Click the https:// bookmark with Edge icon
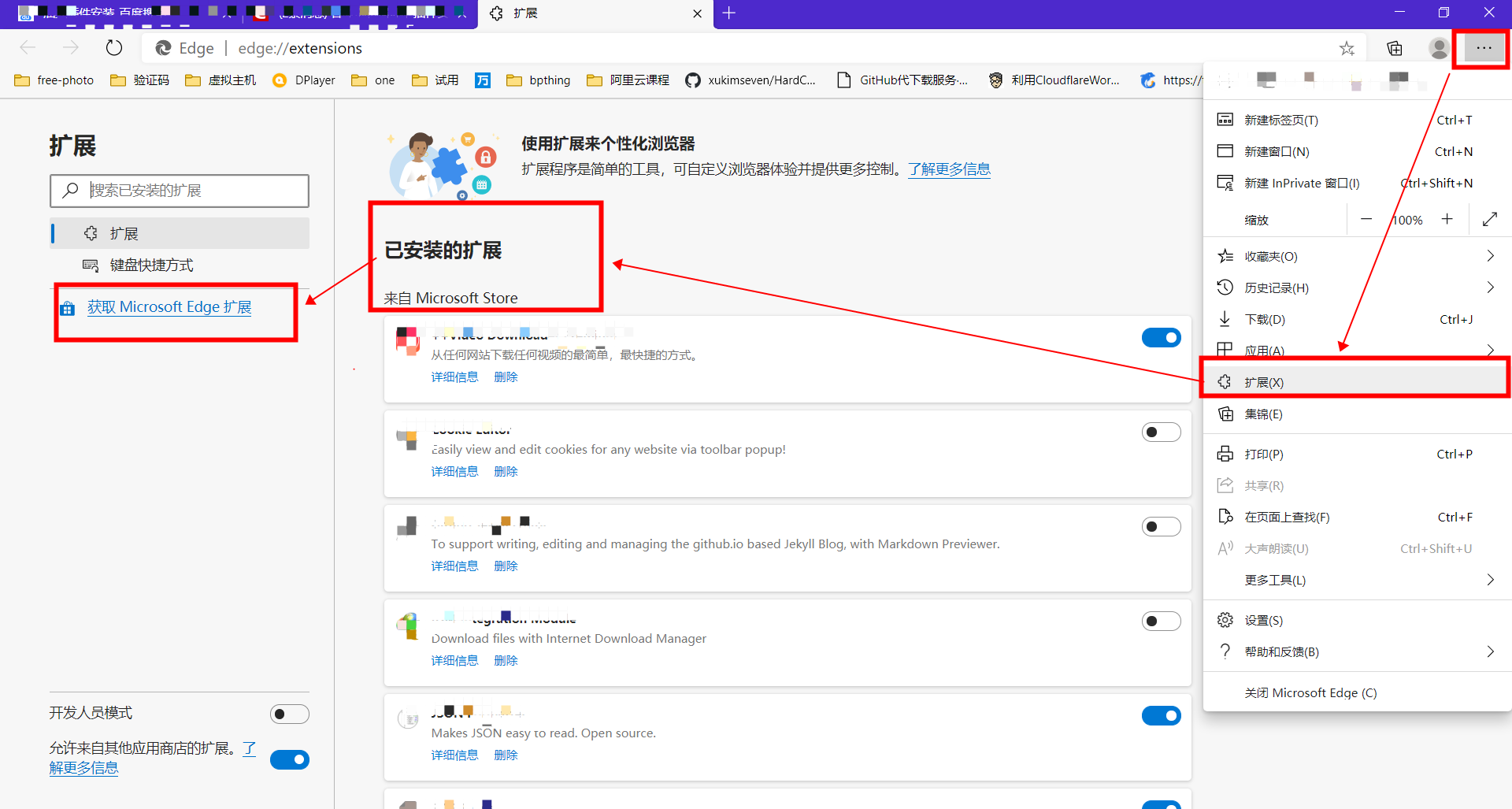Screen dimensions: 1512x809 (x=1172, y=80)
